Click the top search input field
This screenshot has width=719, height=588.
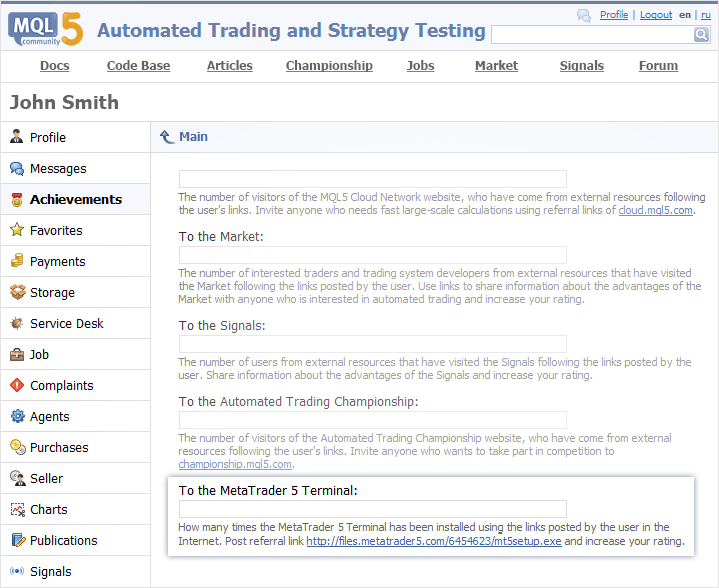592,35
